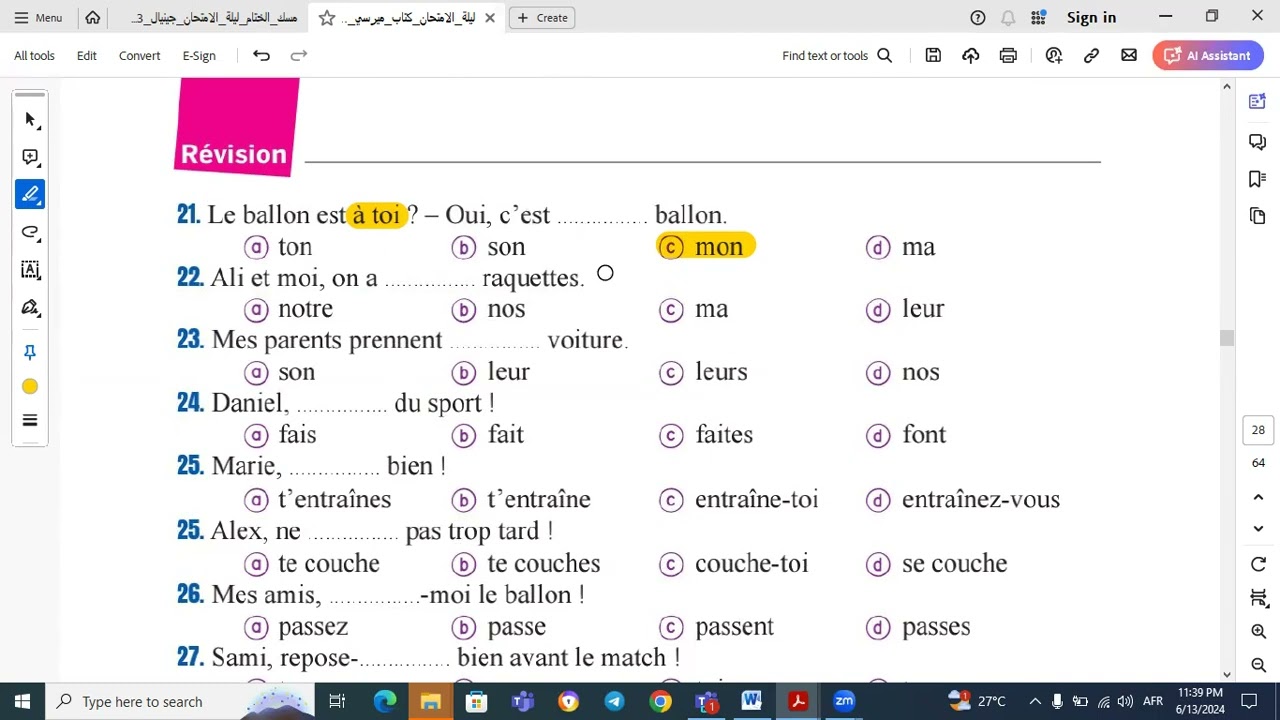
Task: Click the Find text or tools field
Action: tap(825, 56)
